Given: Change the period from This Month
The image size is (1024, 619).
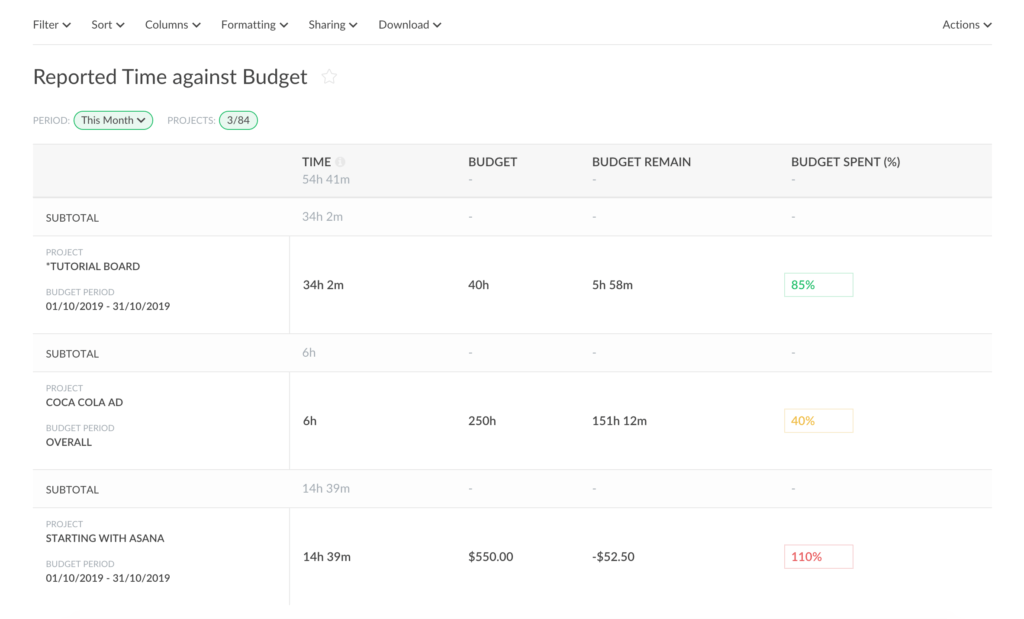Looking at the screenshot, I should (113, 119).
